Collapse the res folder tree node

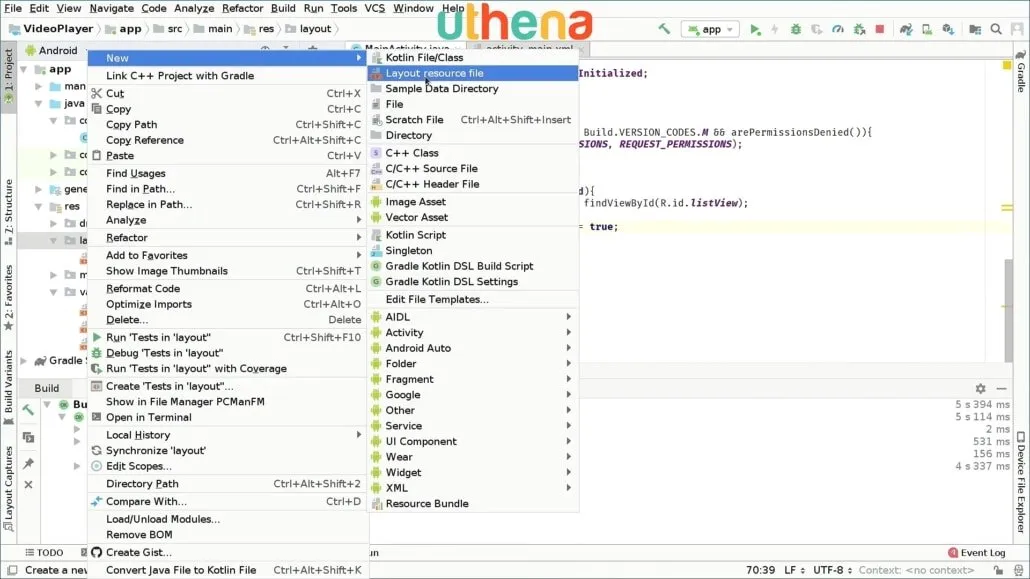(x=39, y=206)
